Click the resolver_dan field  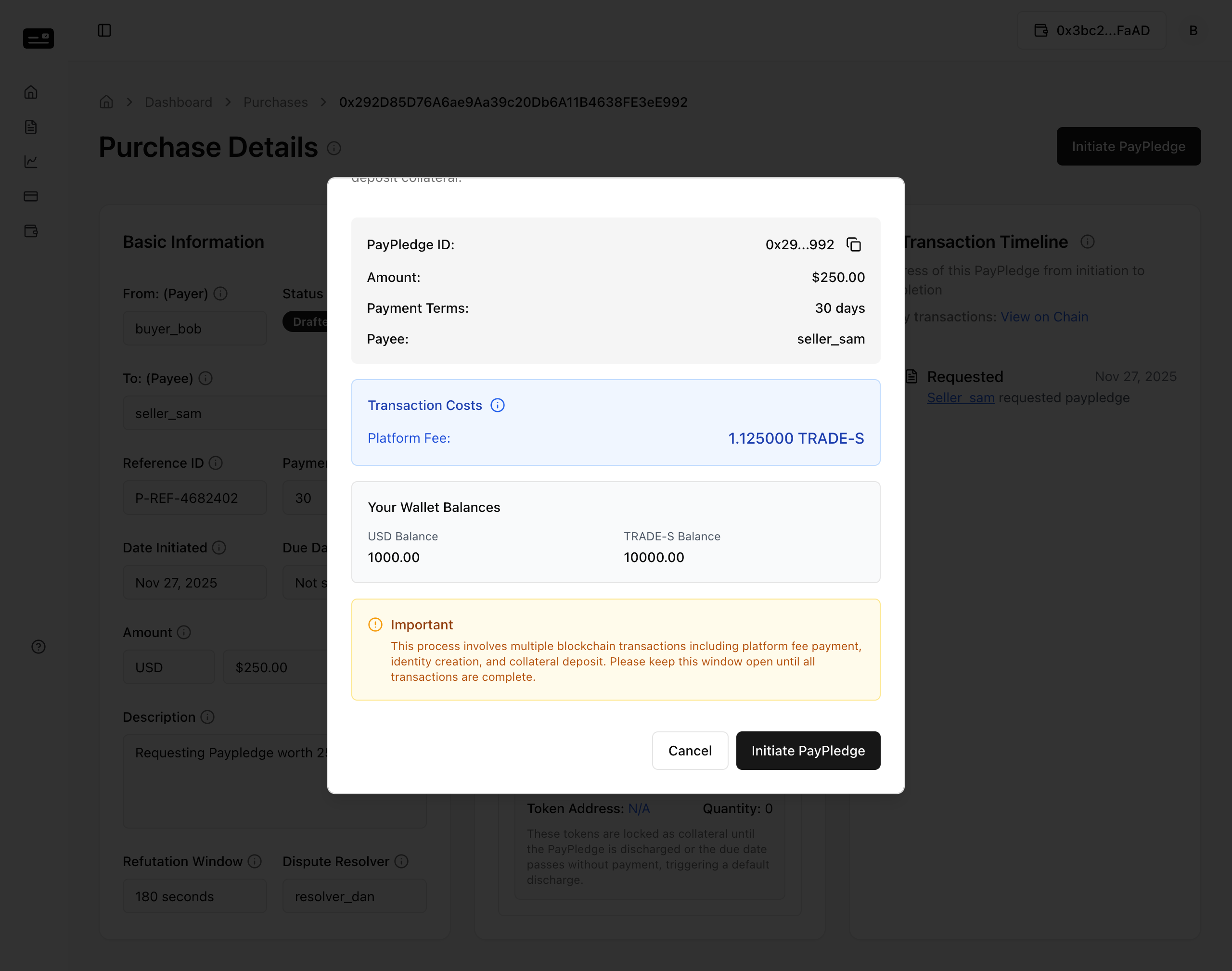(355, 896)
